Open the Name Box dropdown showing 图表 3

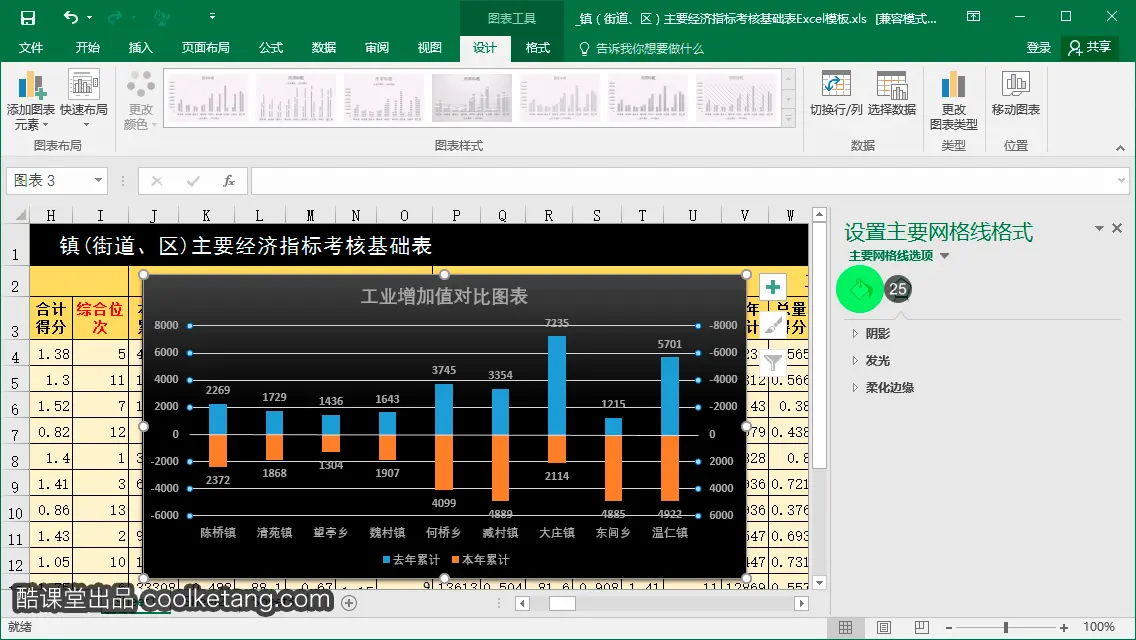click(x=98, y=180)
